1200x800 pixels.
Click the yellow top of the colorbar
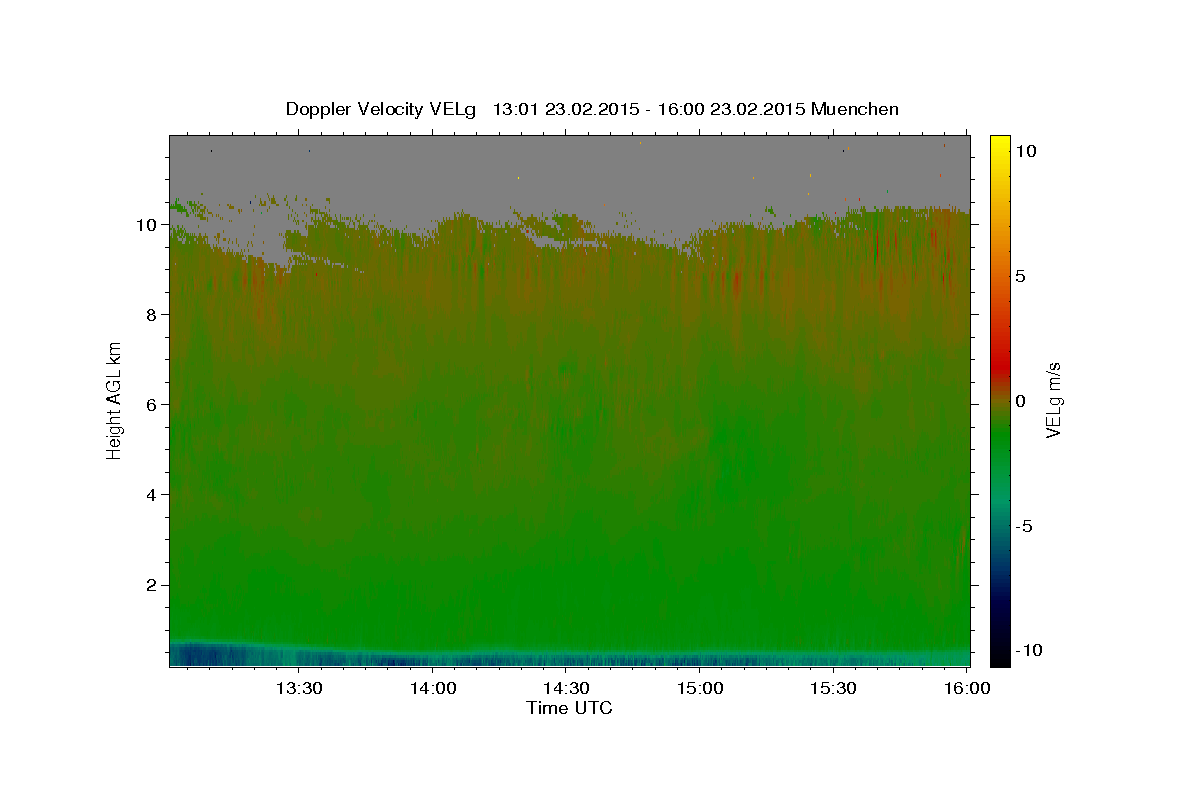pyautogui.click(x=1000, y=146)
